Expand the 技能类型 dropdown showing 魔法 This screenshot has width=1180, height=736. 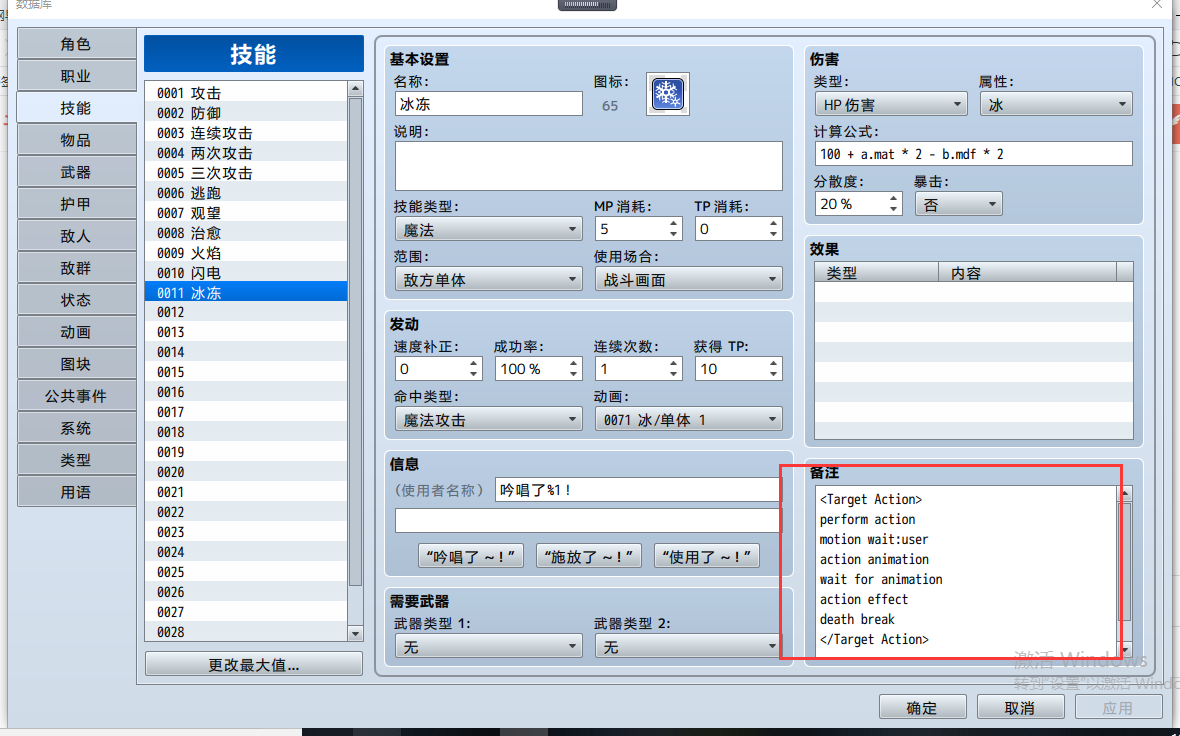488,229
